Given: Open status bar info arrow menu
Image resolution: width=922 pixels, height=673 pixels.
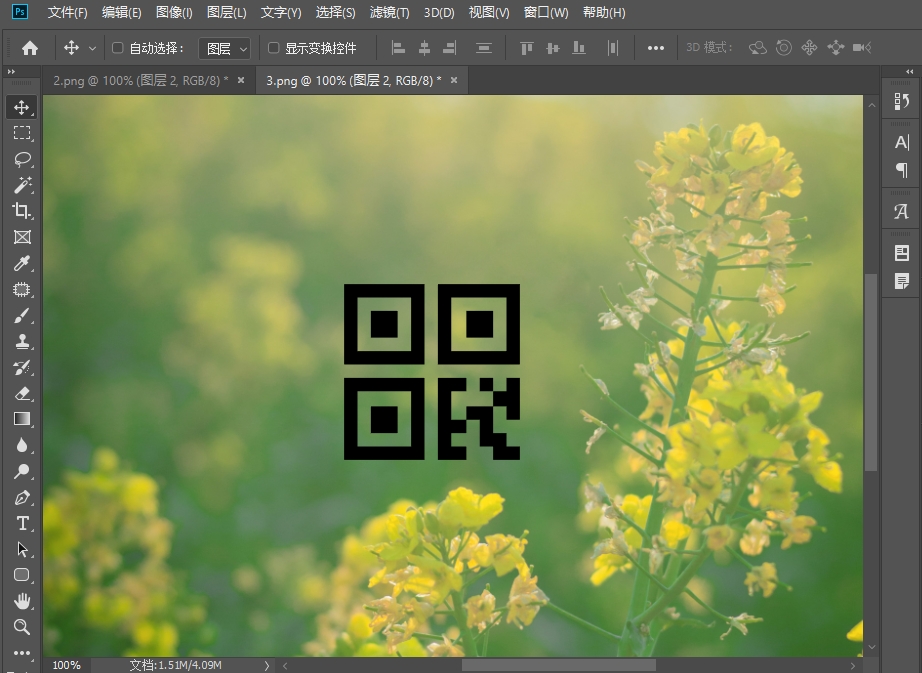Looking at the screenshot, I should (266, 665).
